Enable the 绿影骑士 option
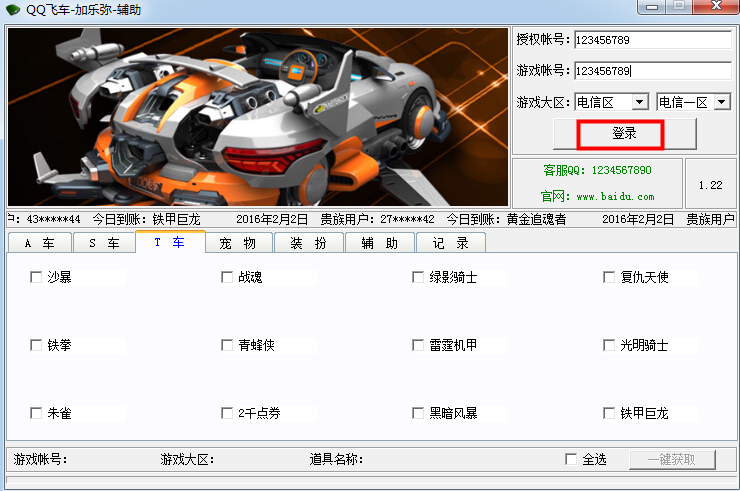 pyautogui.click(x=418, y=277)
